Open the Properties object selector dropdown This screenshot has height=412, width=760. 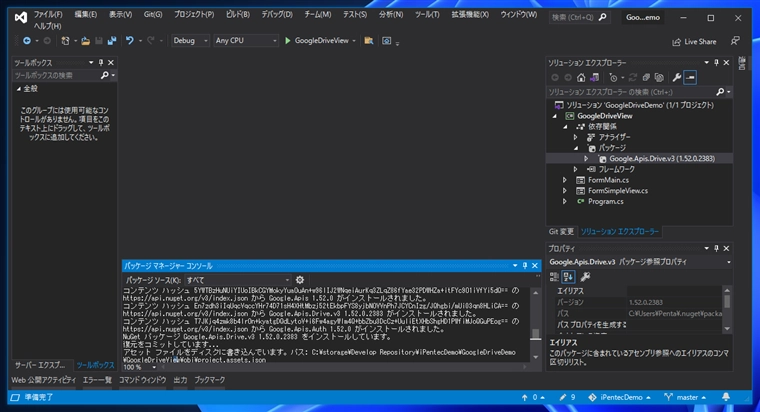(x=728, y=262)
